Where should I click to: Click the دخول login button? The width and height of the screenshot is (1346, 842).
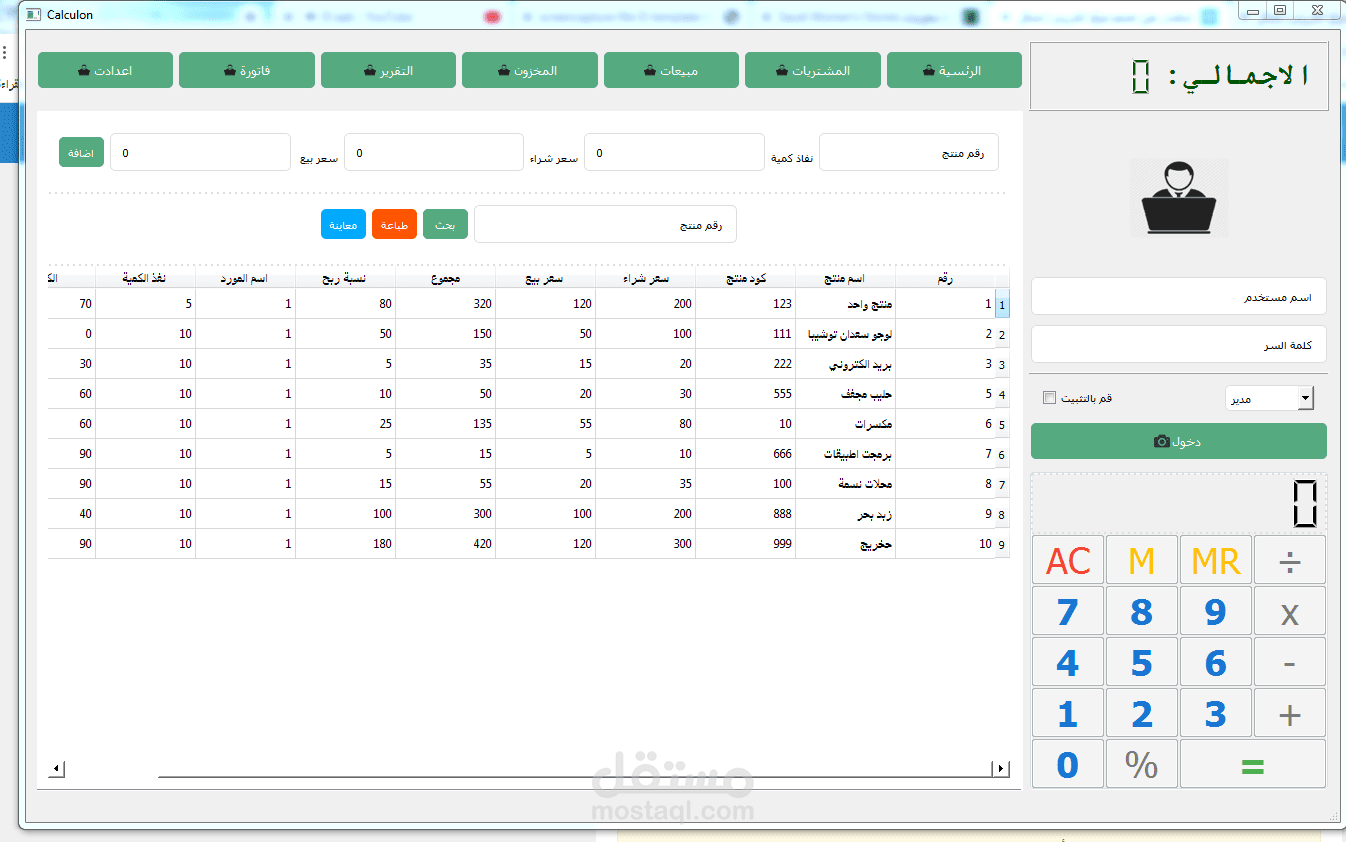tap(1179, 441)
